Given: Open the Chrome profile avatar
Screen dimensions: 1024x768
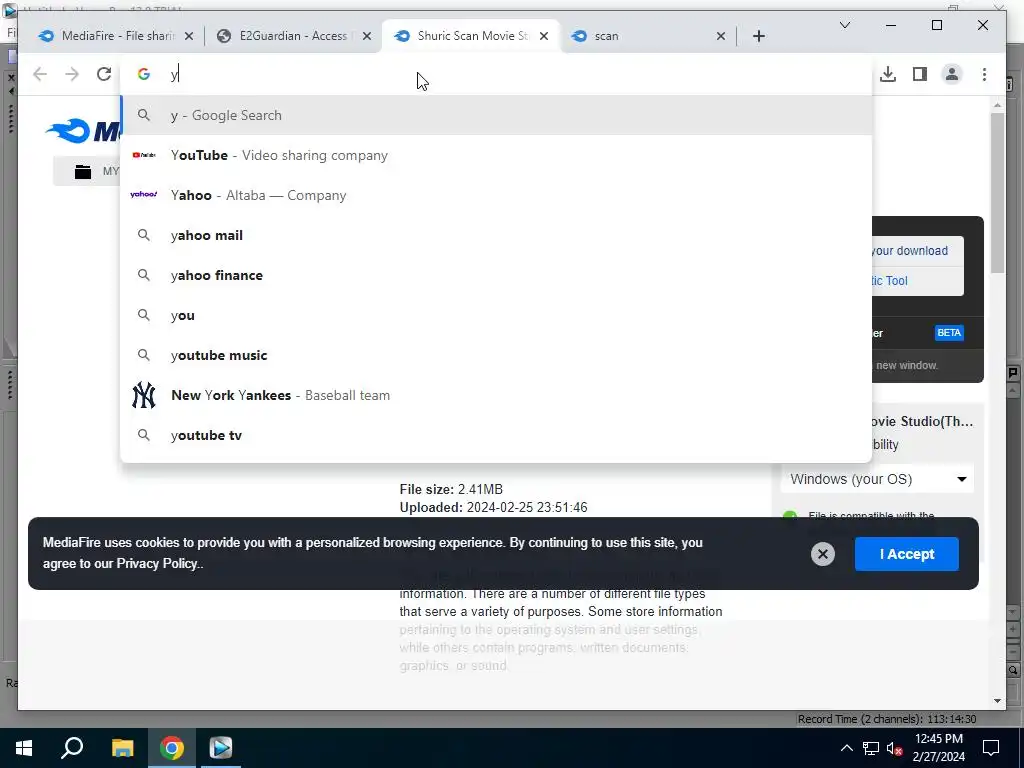Looking at the screenshot, I should point(952,74).
